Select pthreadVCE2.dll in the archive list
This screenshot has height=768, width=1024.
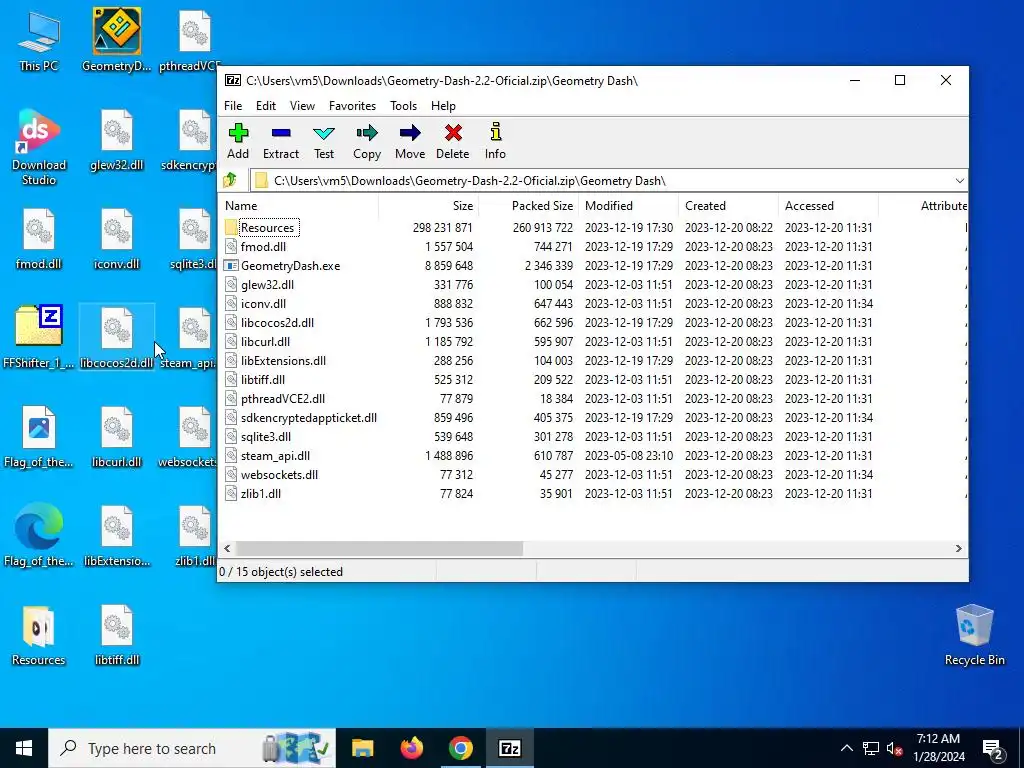tap(283, 399)
